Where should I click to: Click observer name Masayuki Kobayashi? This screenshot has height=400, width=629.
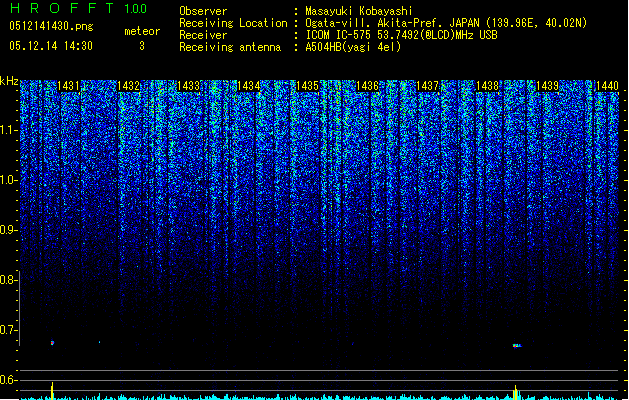pos(359,11)
